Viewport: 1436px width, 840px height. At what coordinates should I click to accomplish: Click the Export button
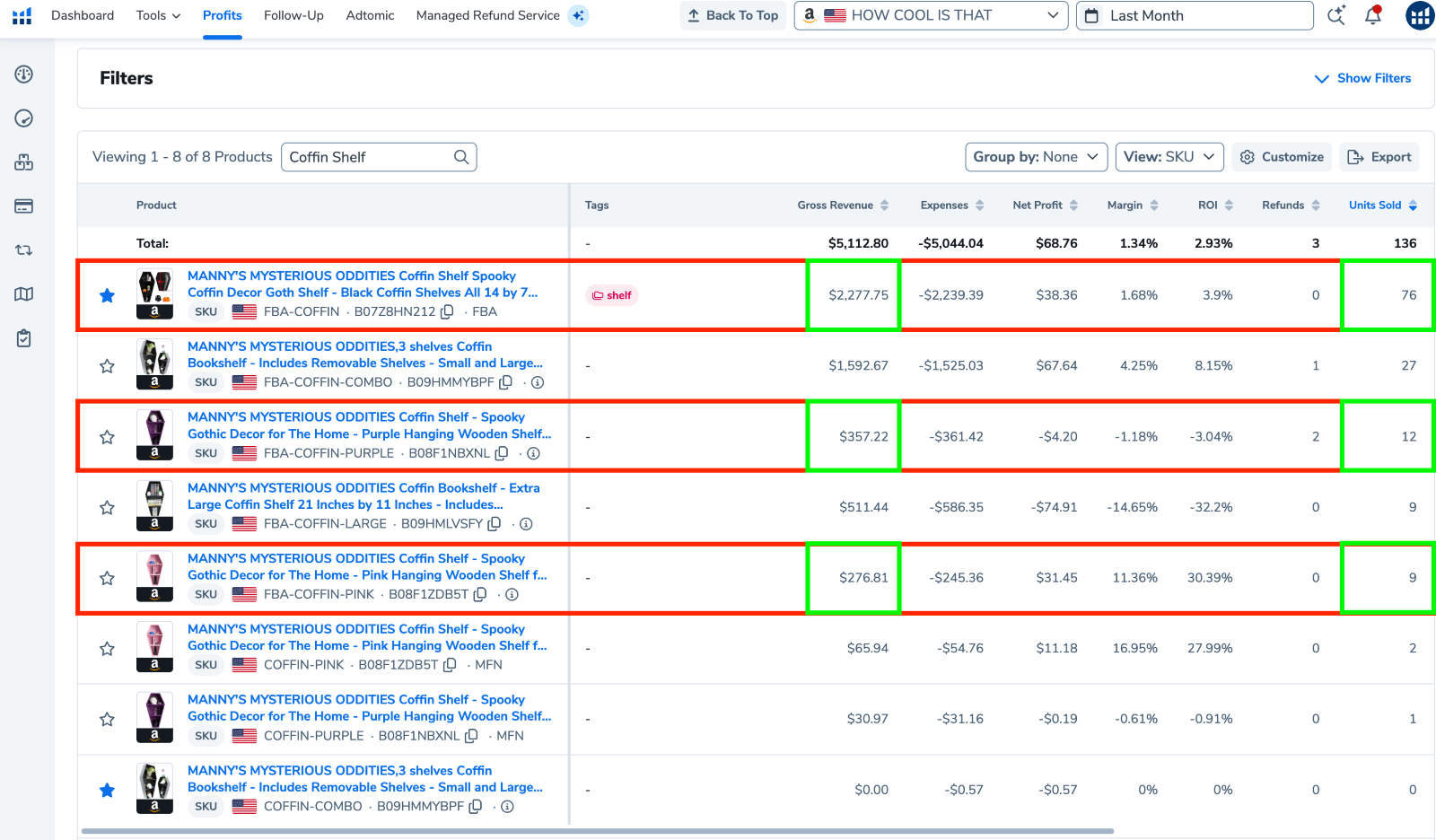(1379, 157)
